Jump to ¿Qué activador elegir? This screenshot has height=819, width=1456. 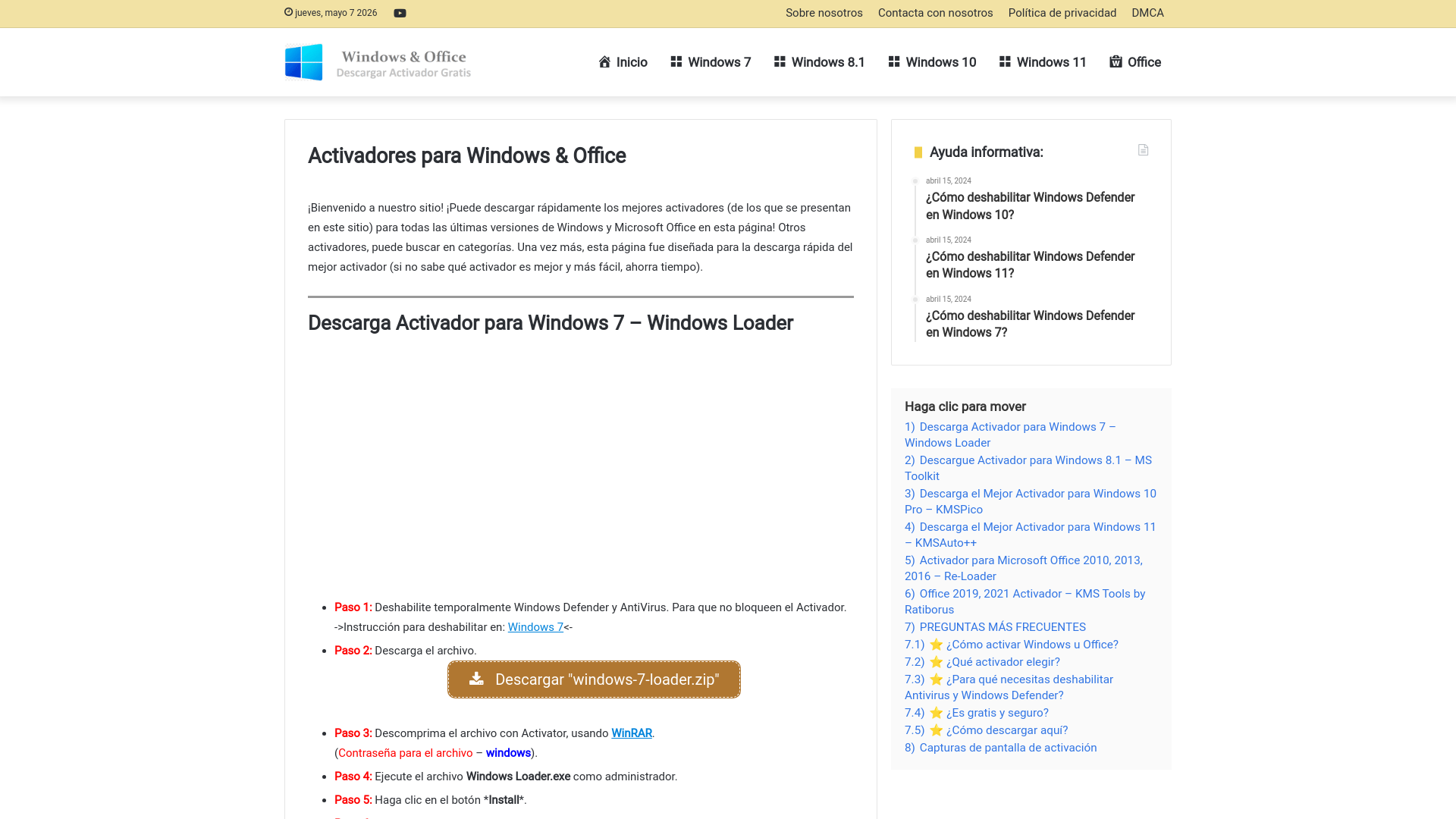click(982, 662)
